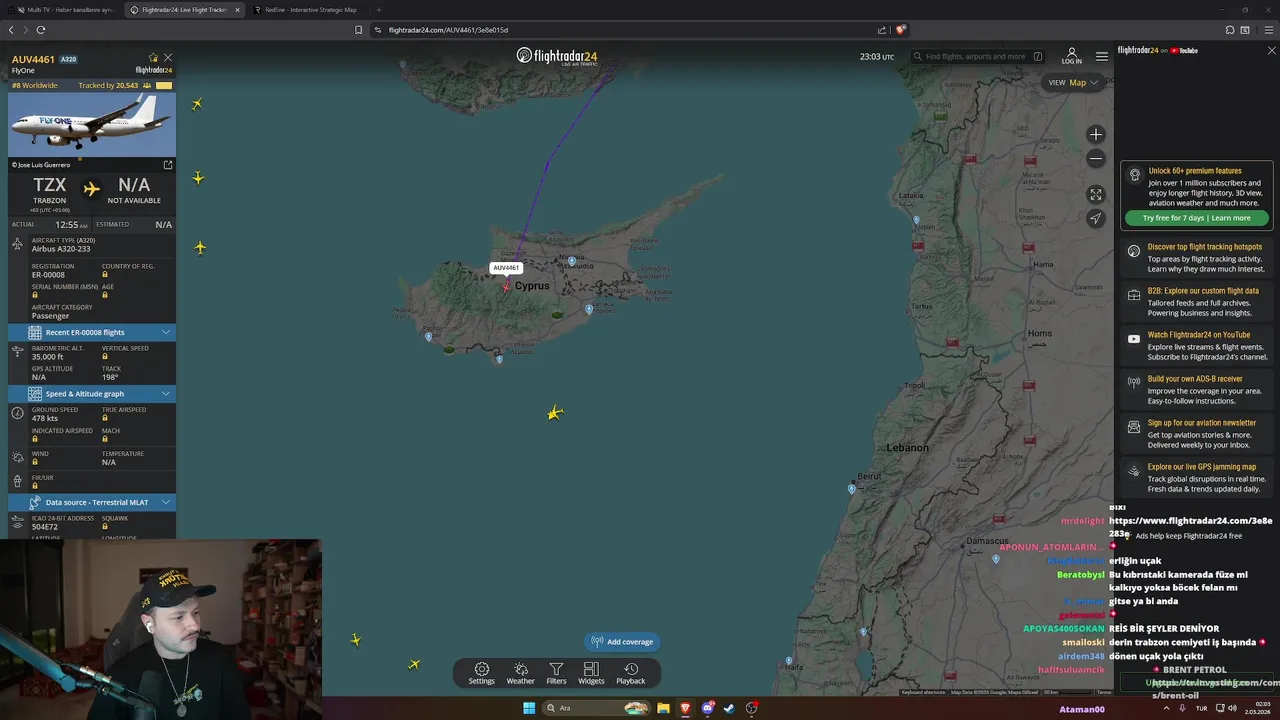Focus the Find flights search field
1280x720 pixels.
click(x=977, y=57)
